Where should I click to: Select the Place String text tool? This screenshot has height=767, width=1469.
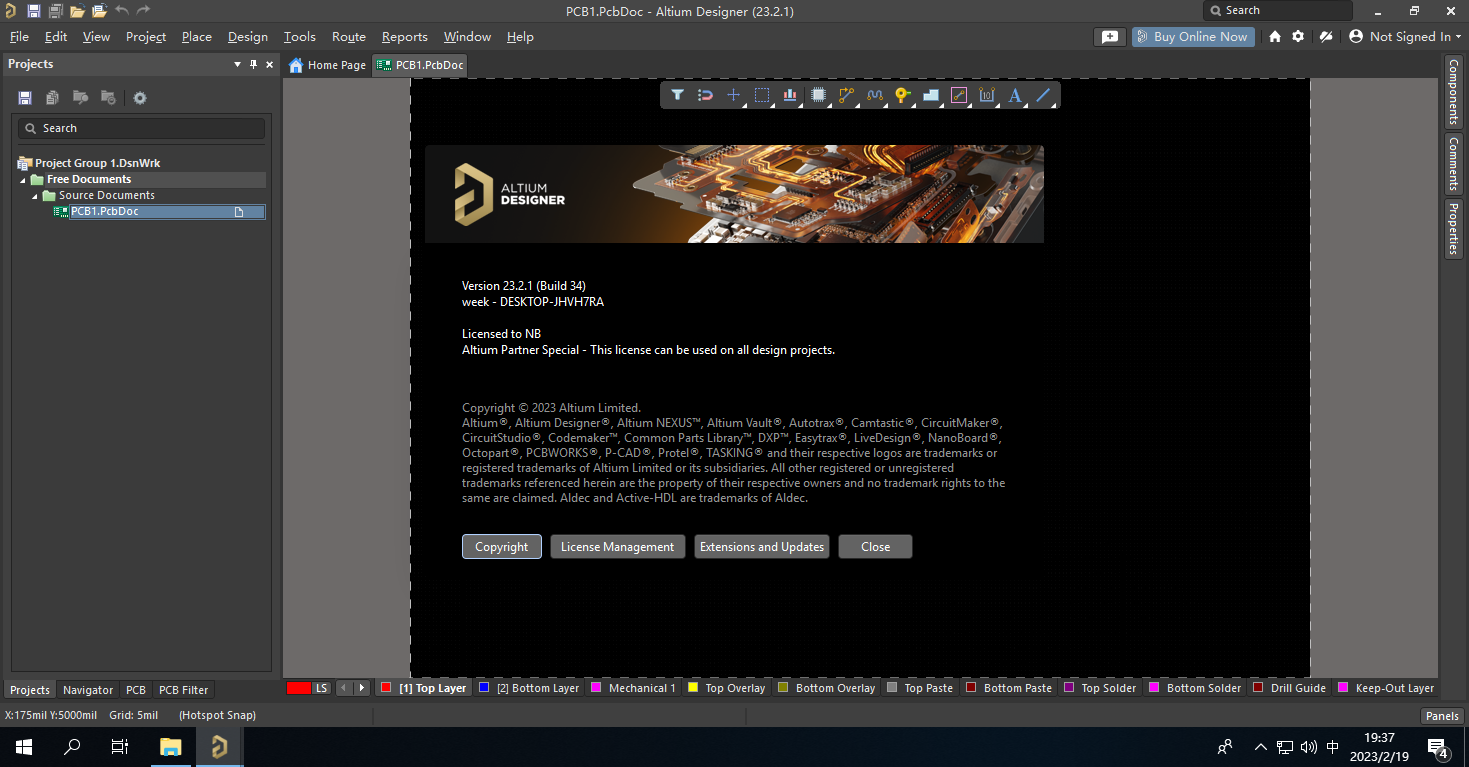(x=1015, y=95)
